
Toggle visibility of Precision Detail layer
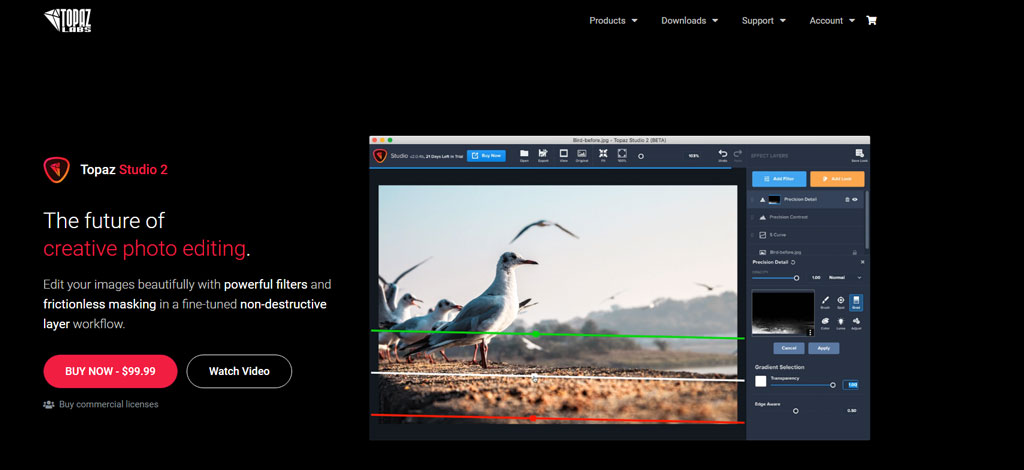tap(855, 199)
